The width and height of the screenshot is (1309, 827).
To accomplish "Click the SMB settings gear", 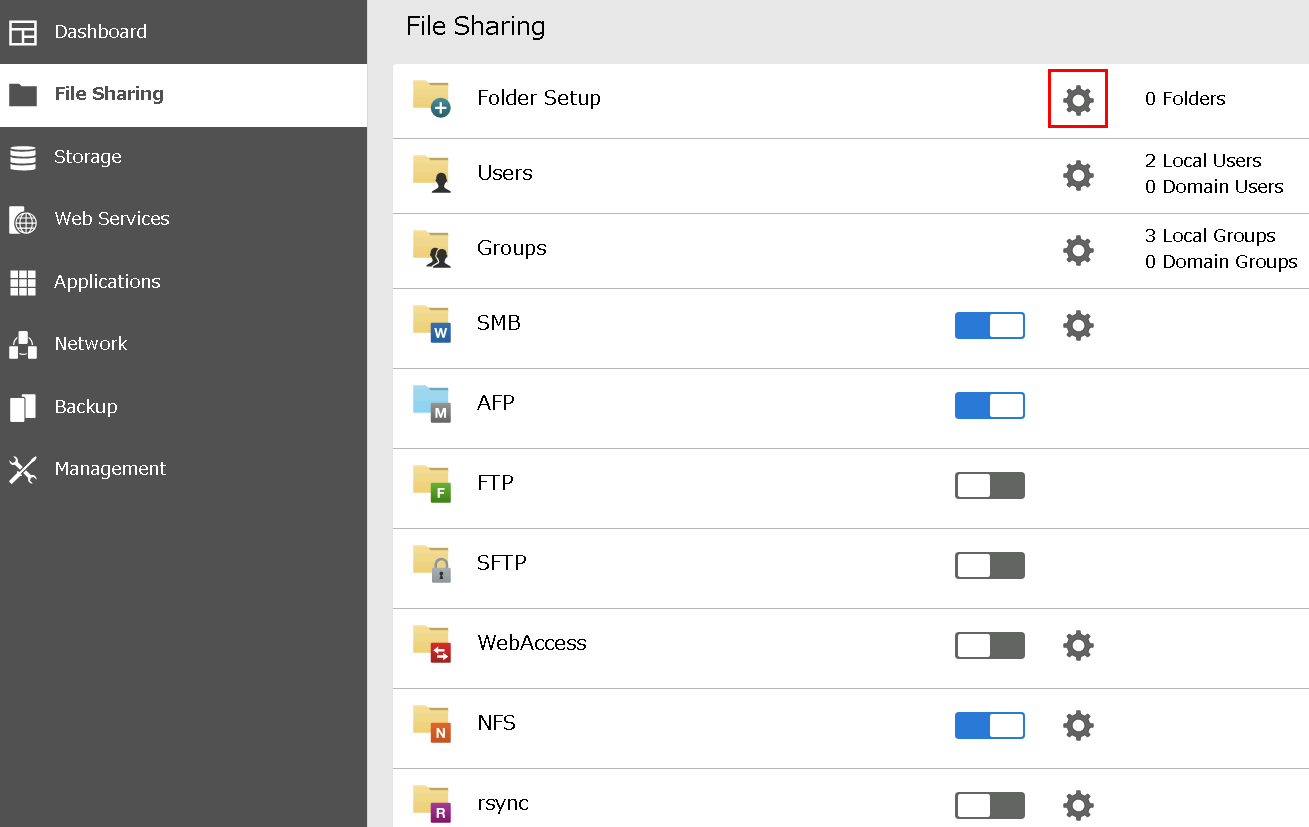I will [1077, 325].
